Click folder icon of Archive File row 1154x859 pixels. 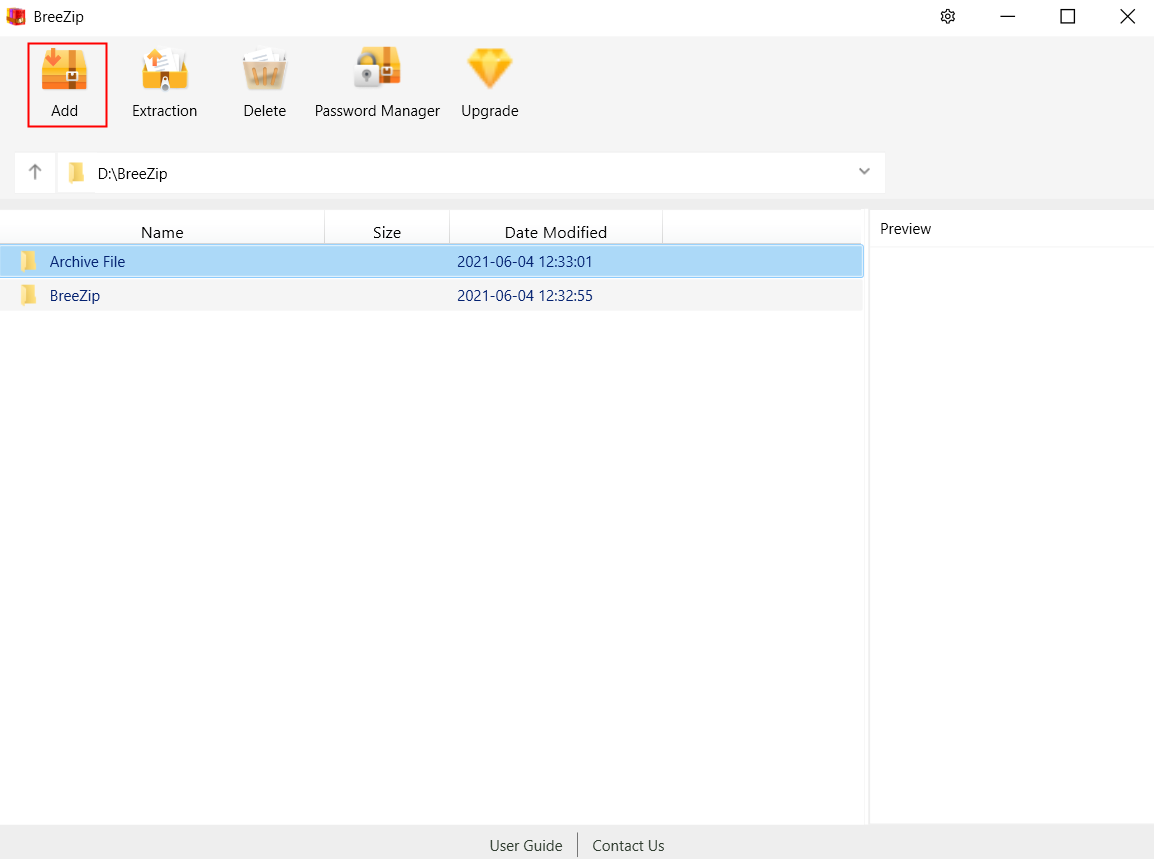[x=29, y=261]
